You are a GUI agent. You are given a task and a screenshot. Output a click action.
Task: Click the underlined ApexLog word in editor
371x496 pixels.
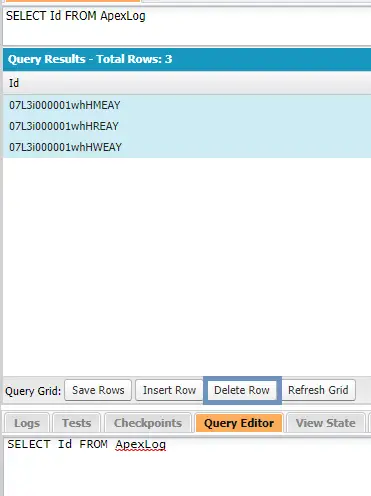tap(141, 444)
